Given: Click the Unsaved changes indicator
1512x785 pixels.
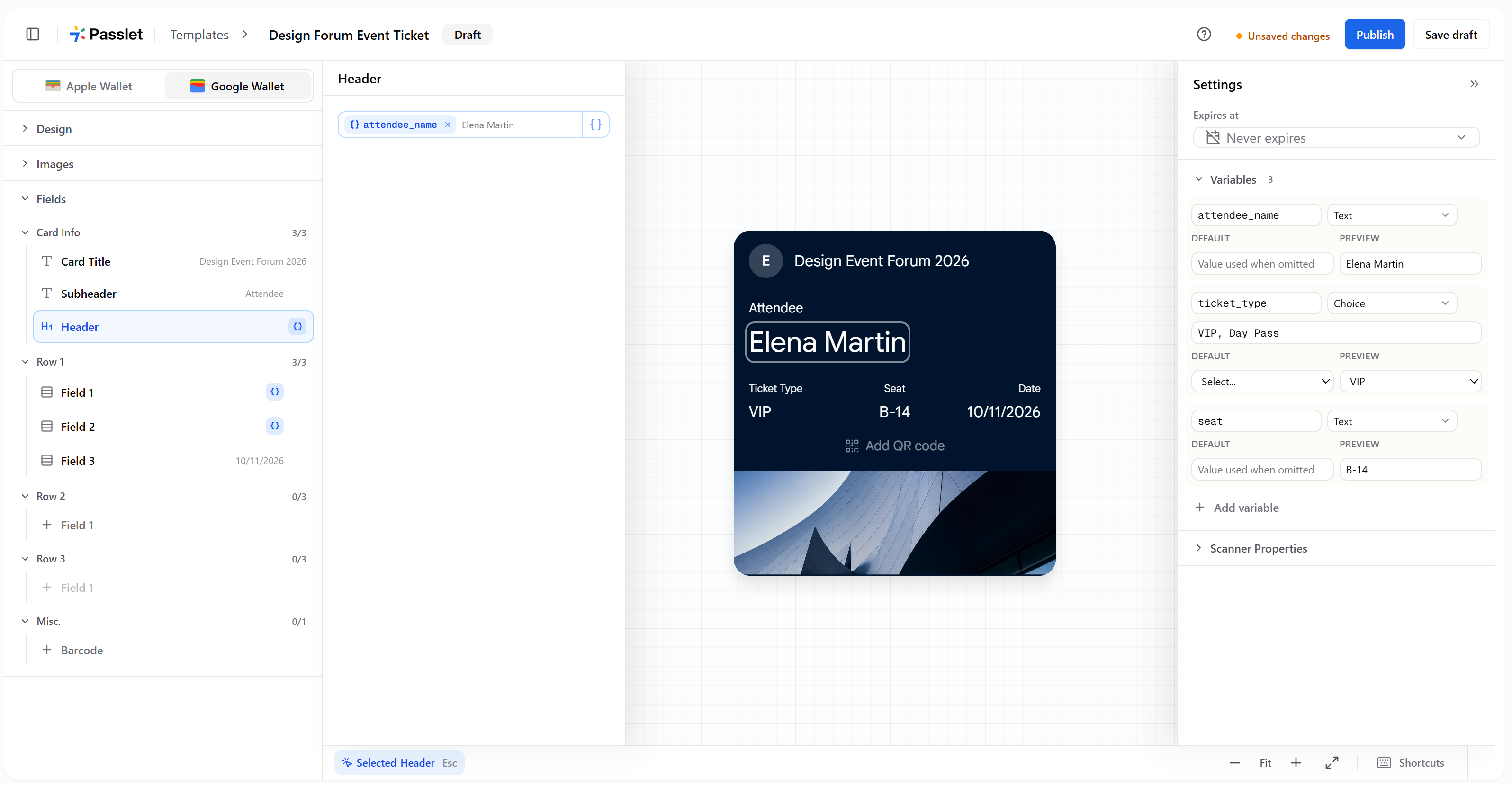Looking at the screenshot, I should click(x=1283, y=36).
